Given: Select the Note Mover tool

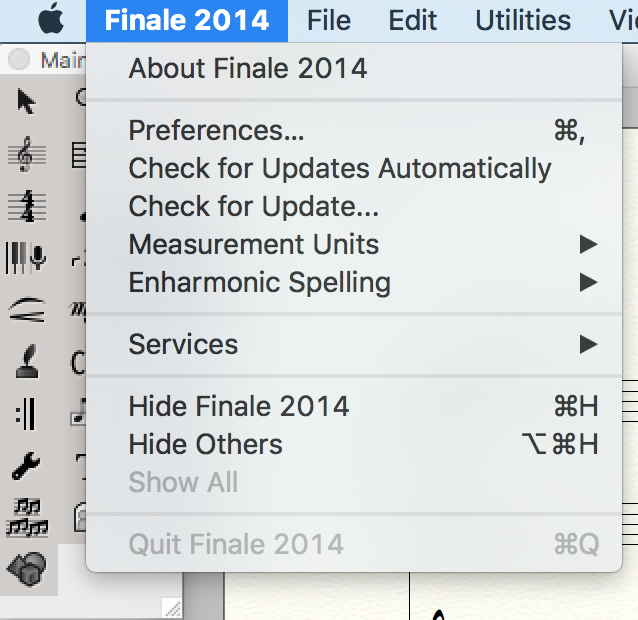Looking at the screenshot, I should coord(26,516).
